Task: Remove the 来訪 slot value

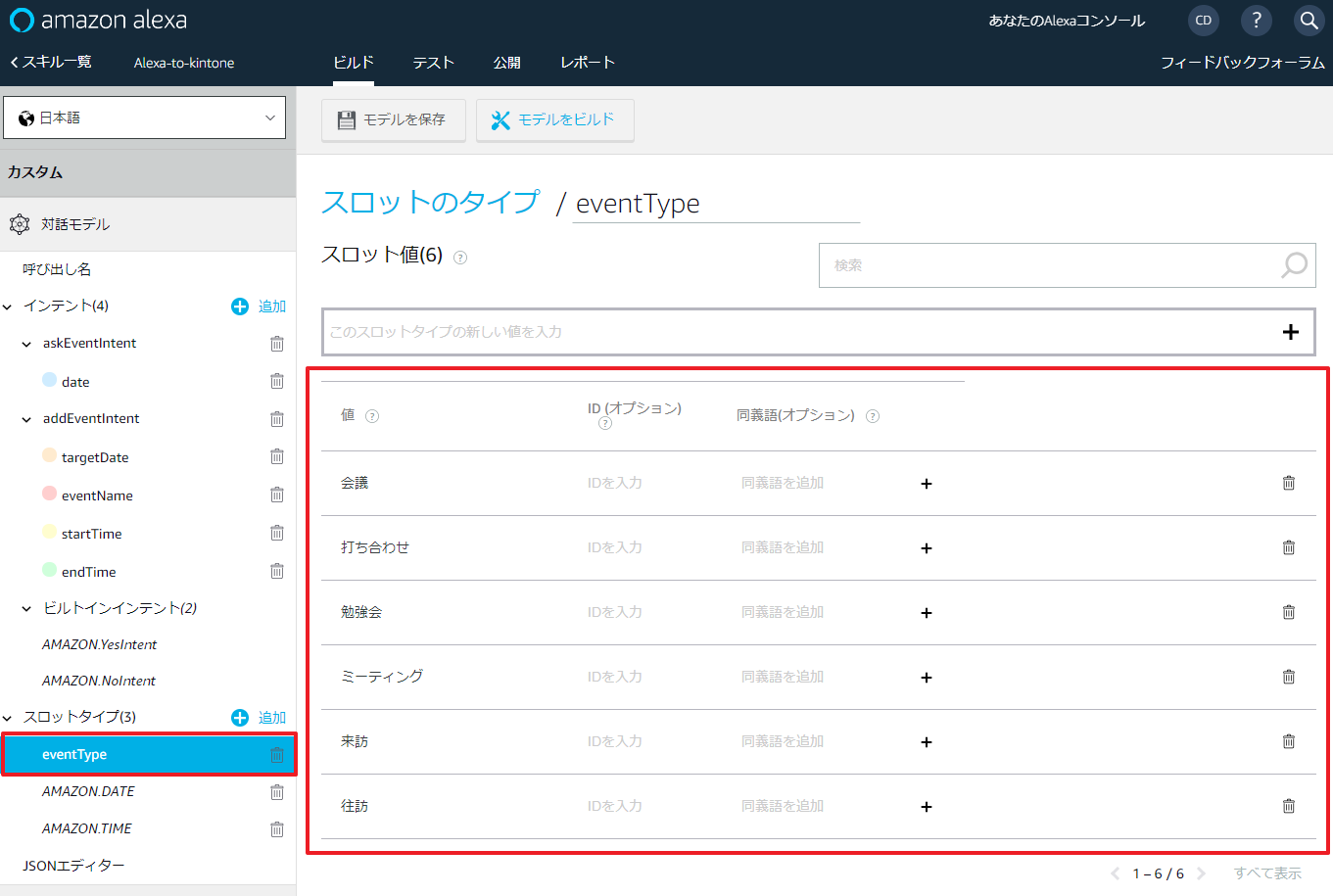Action: [1289, 741]
